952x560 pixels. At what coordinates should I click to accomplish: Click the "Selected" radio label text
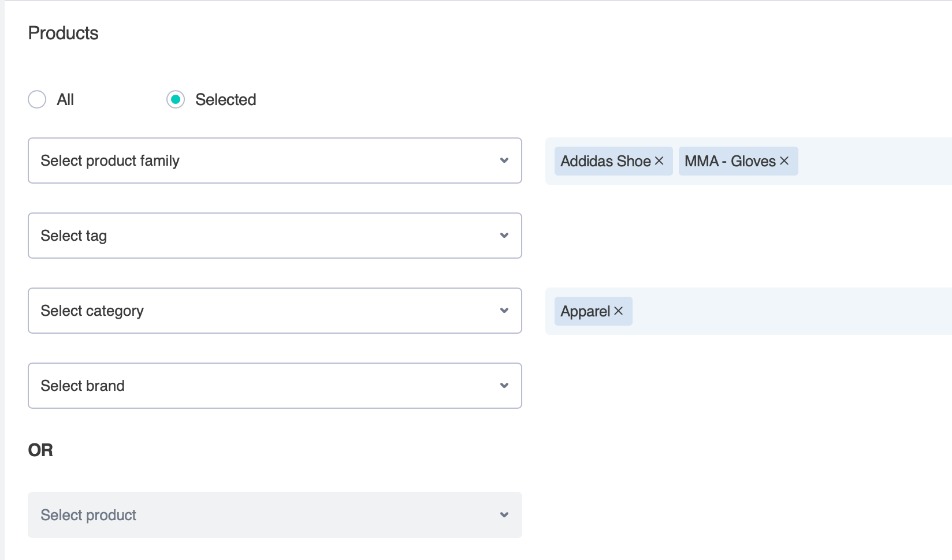click(226, 100)
